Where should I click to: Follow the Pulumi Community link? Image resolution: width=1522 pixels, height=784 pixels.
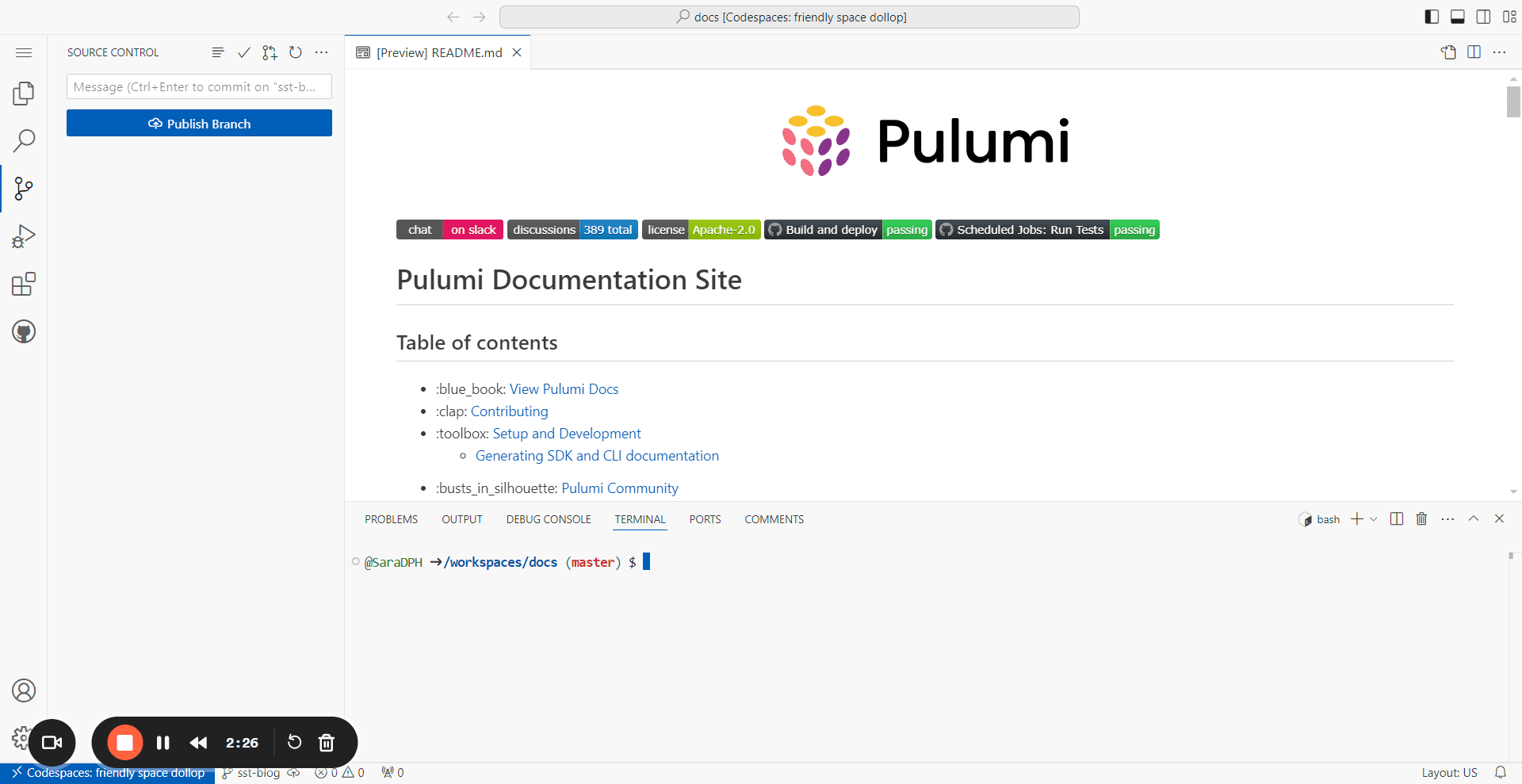[x=620, y=488]
